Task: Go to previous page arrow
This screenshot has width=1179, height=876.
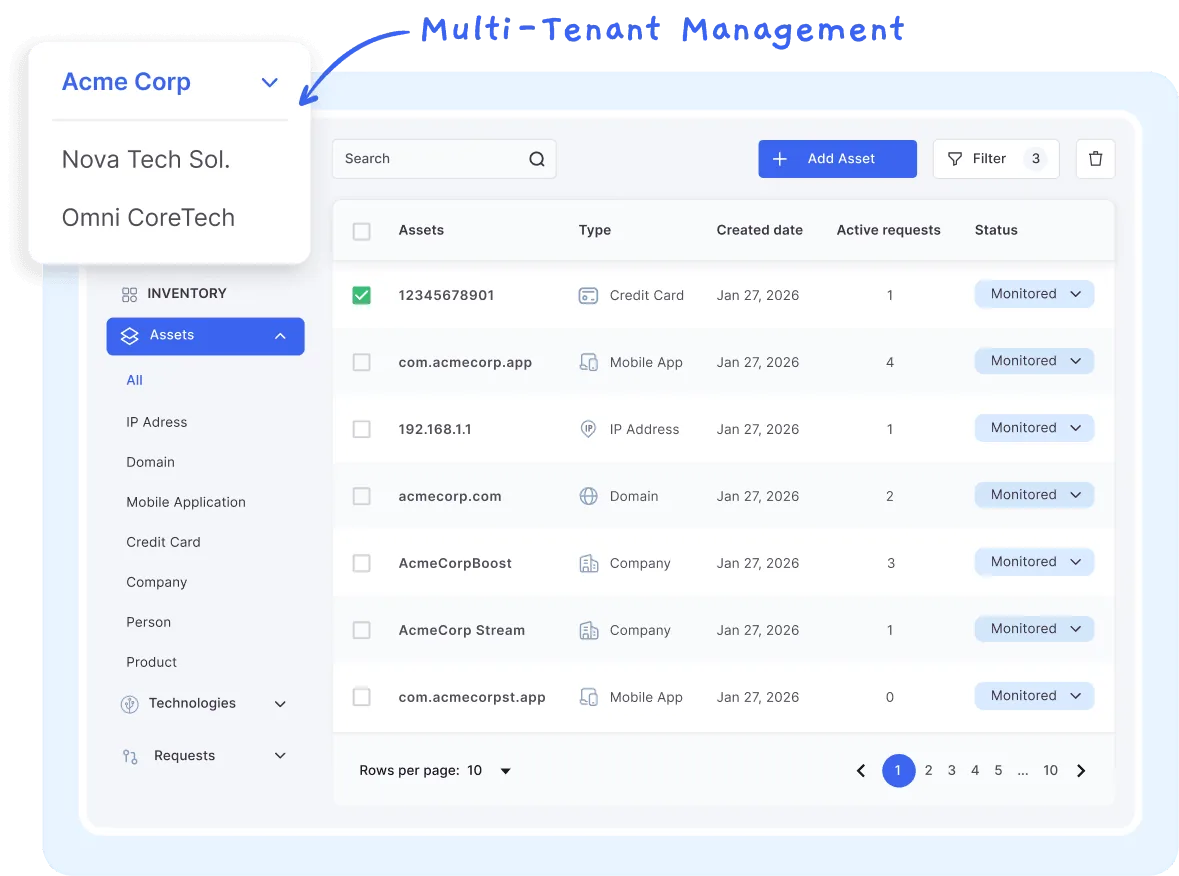Action: pyautogui.click(x=860, y=771)
